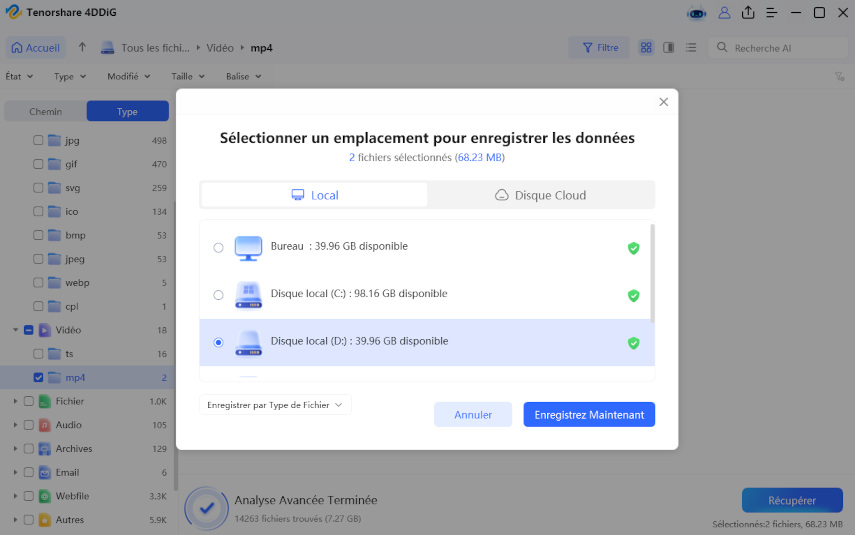The height and width of the screenshot is (535, 855).
Task: Open the title bar hamburger menu icon
Action: pos(772,13)
